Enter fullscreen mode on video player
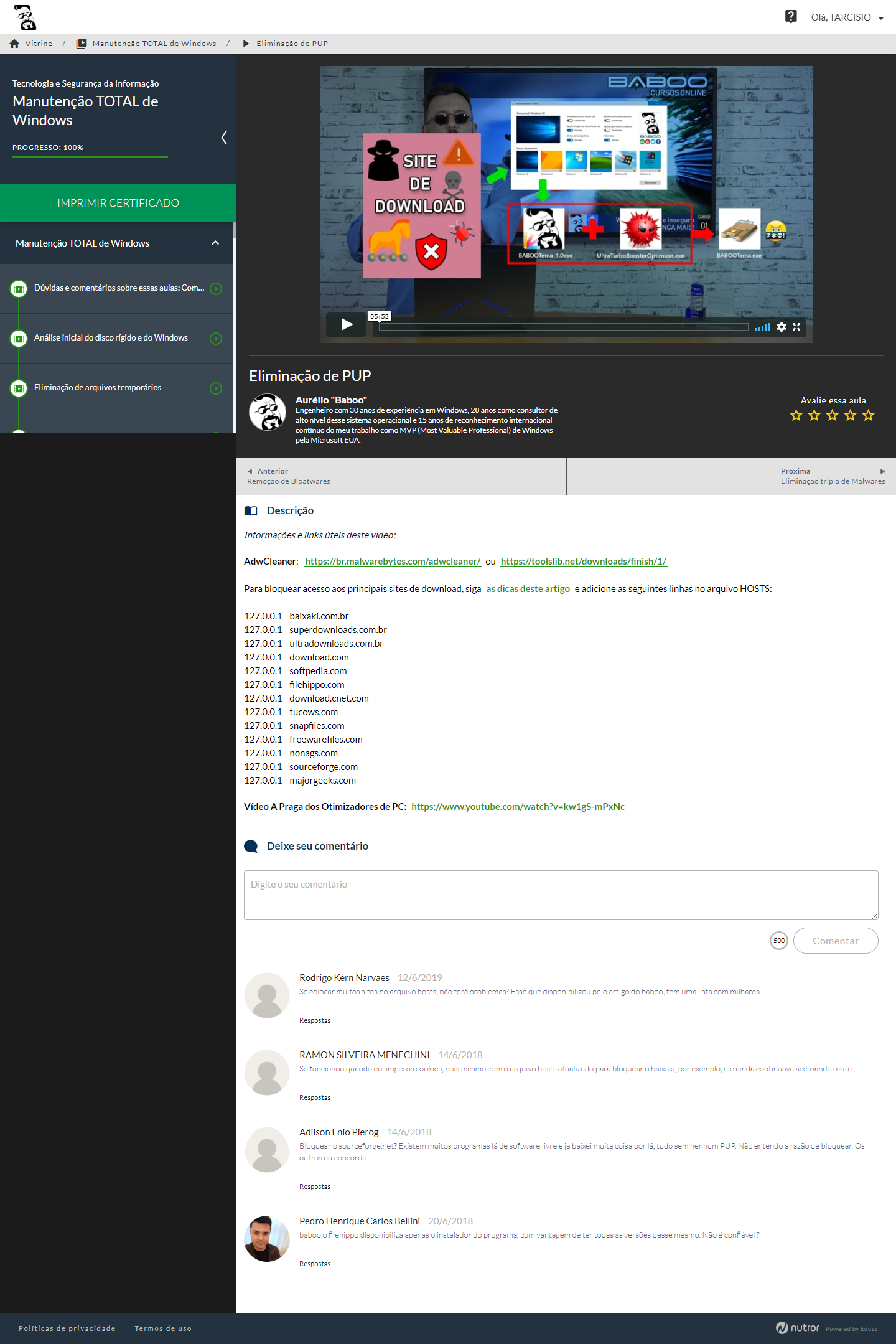896x1344 pixels. pyautogui.click(x=796, y=327)
